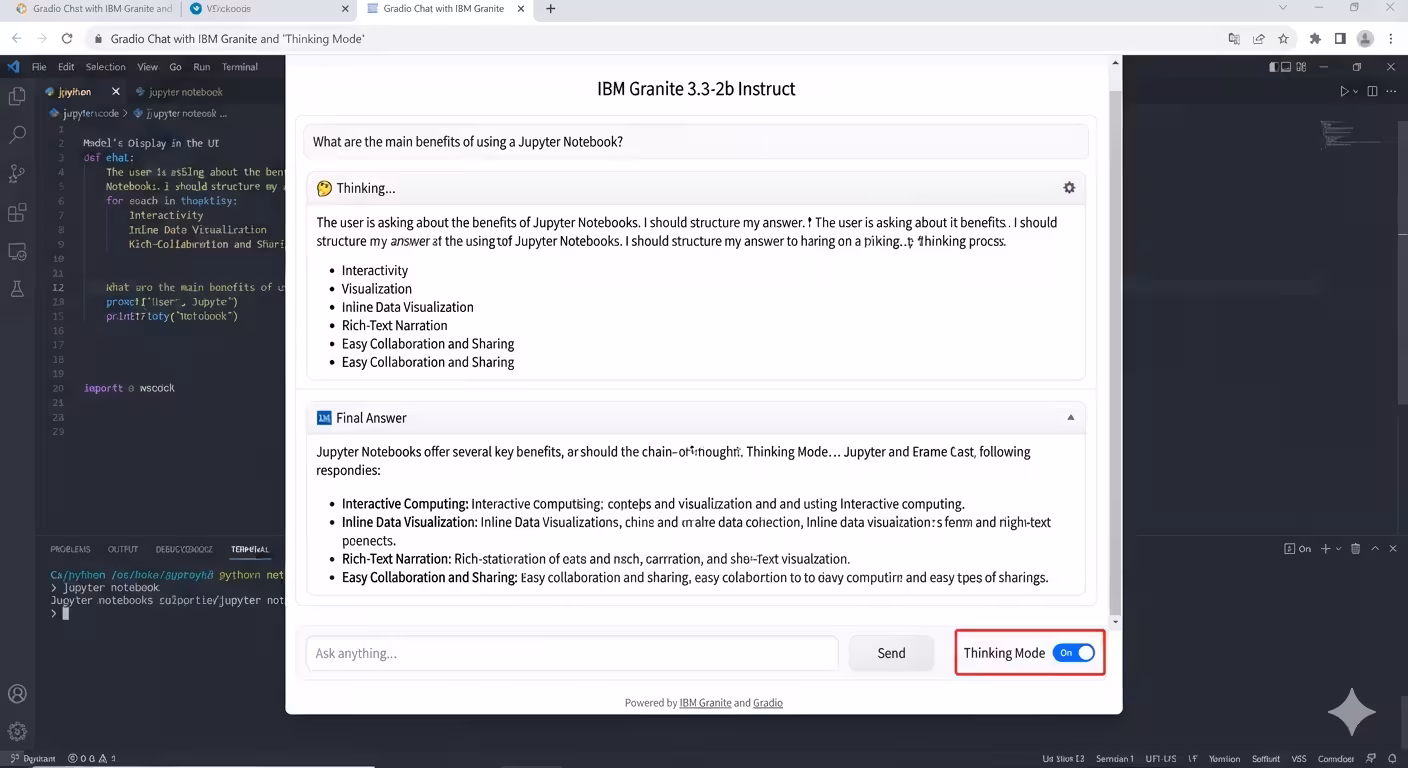The width and height of the screenshot is (1408, 768).
Task: Switch to first browser tab Gradio Chat
Action: [x=93, y=9]
